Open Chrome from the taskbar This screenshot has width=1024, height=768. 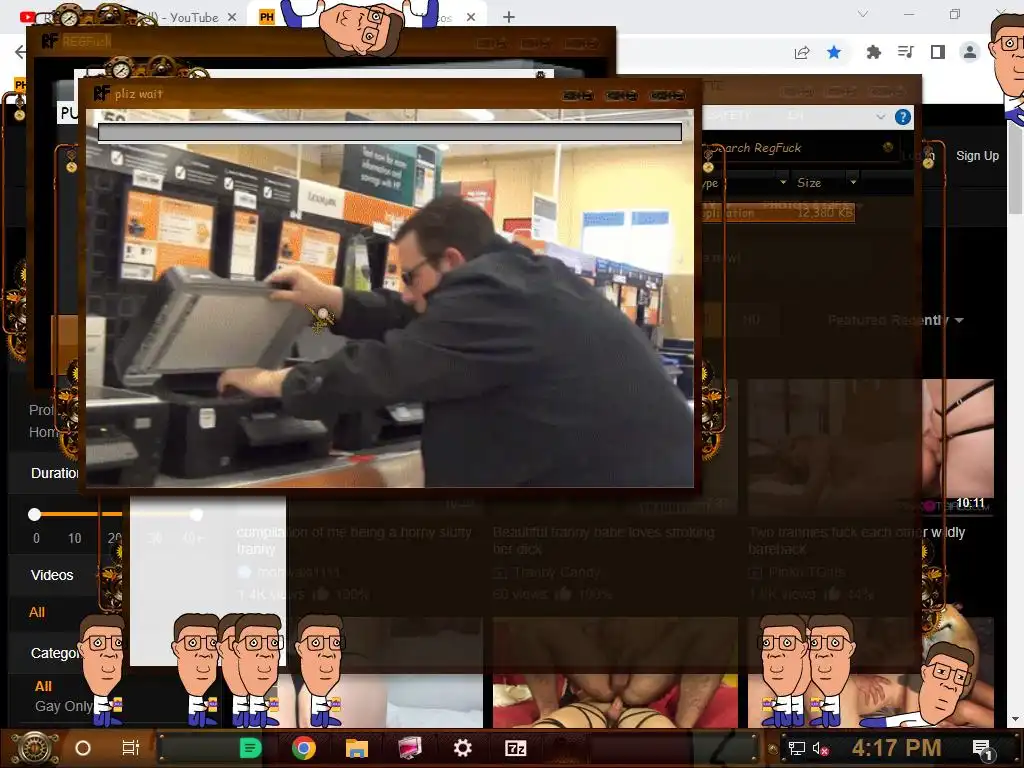304,748
